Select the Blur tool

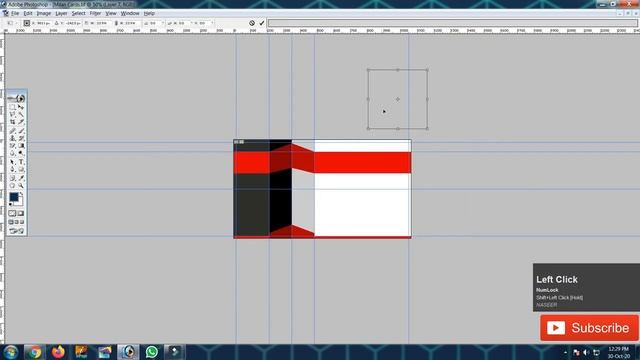click(12, 153)
